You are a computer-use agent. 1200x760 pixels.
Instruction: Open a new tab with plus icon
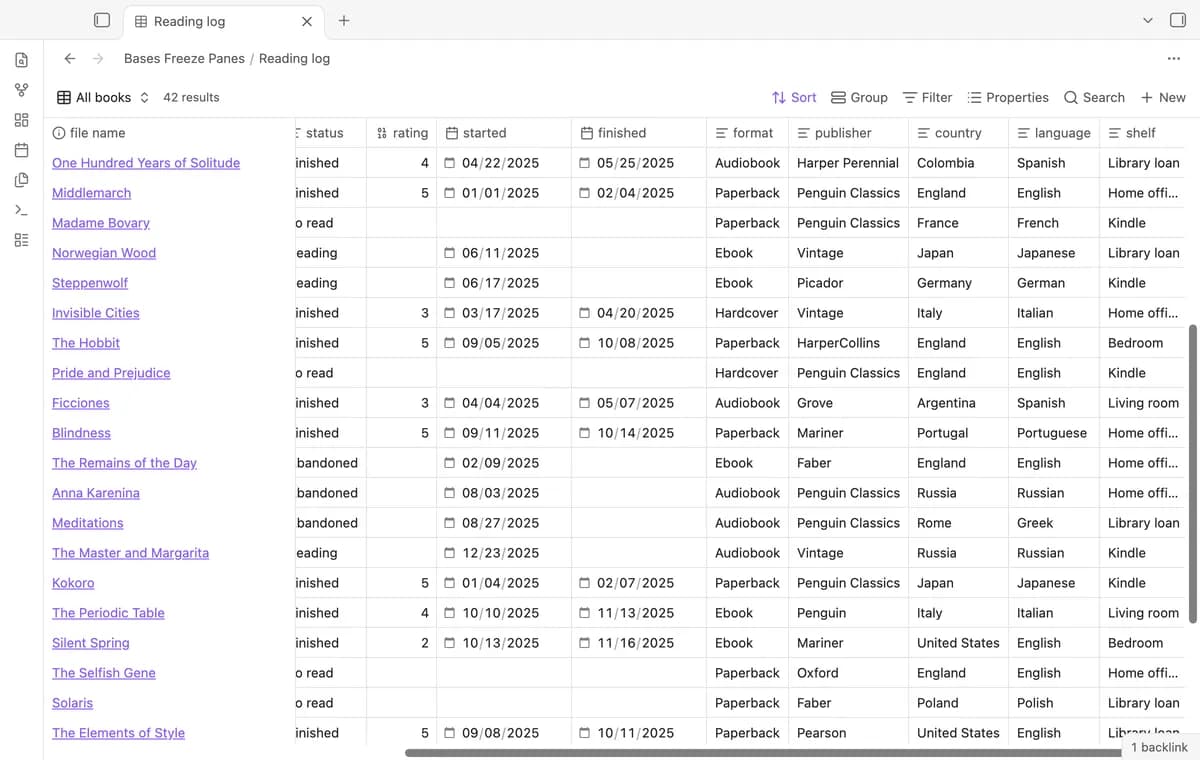point(344,20)
